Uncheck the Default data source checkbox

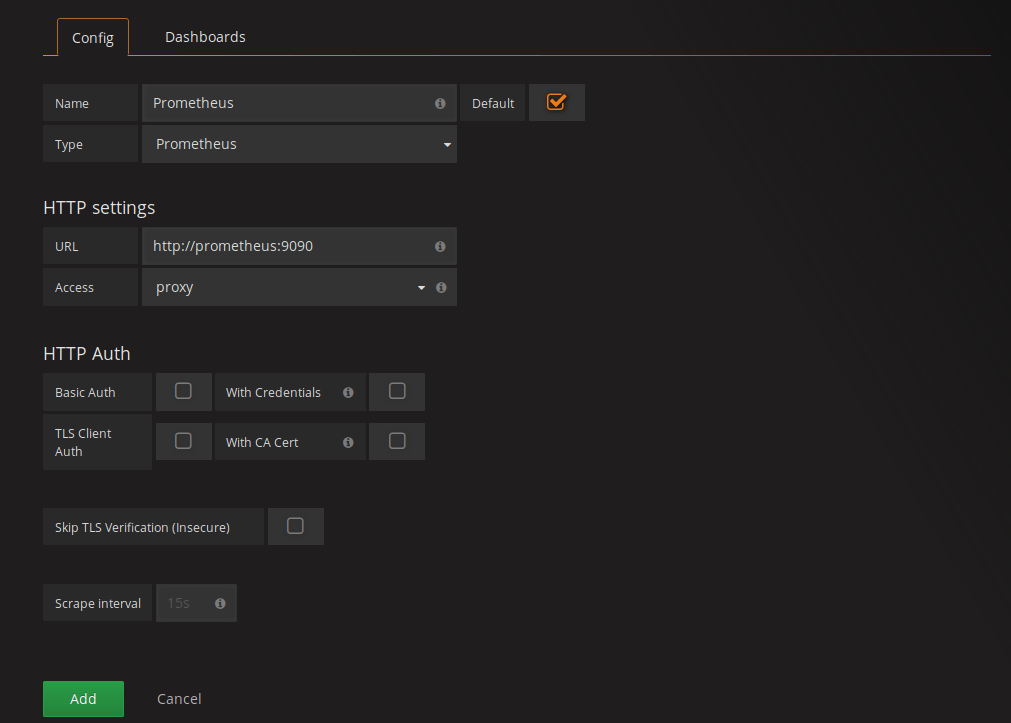[x=557, y=101]
